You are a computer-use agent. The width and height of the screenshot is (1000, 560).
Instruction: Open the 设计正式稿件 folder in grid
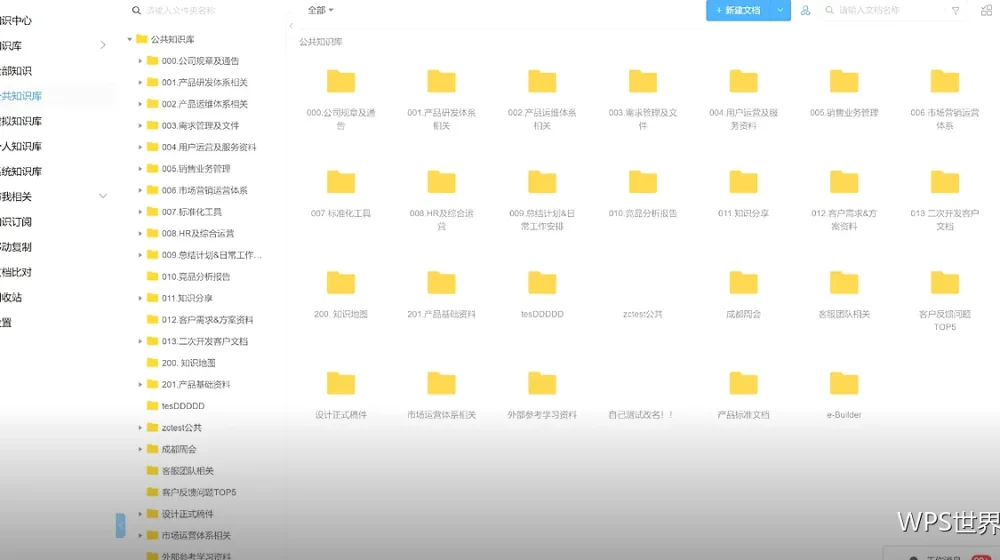(x=341, y=384)
